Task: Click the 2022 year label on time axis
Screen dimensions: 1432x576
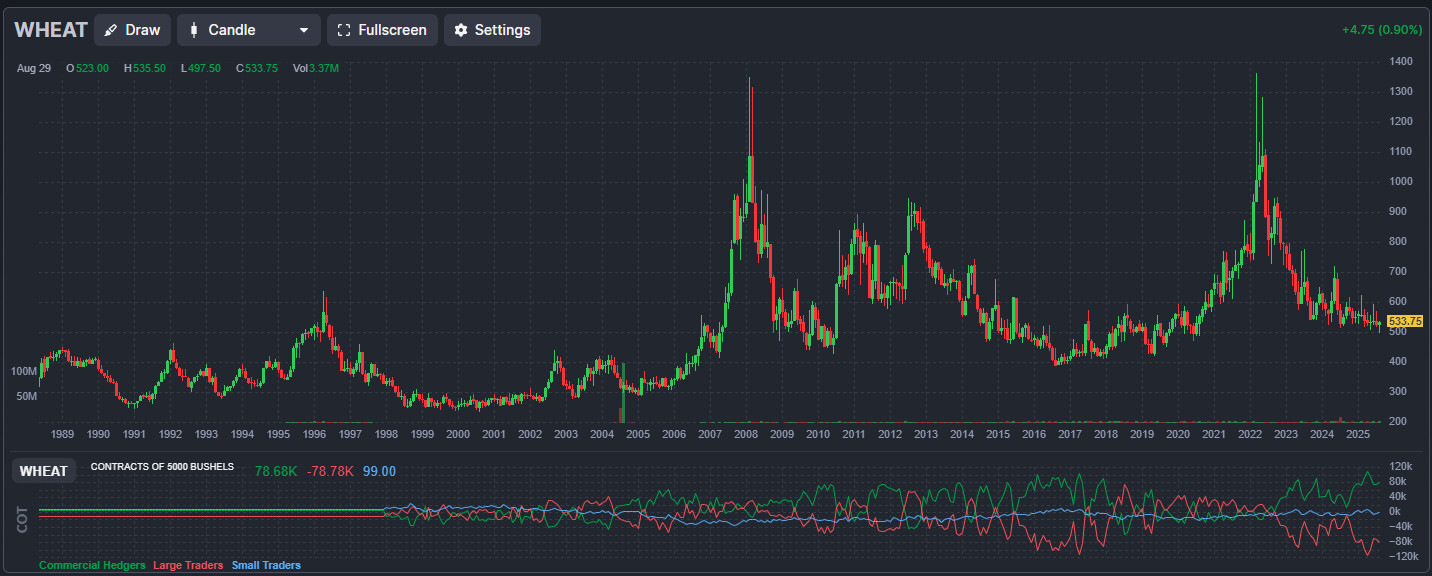Action: (1250, 434)
